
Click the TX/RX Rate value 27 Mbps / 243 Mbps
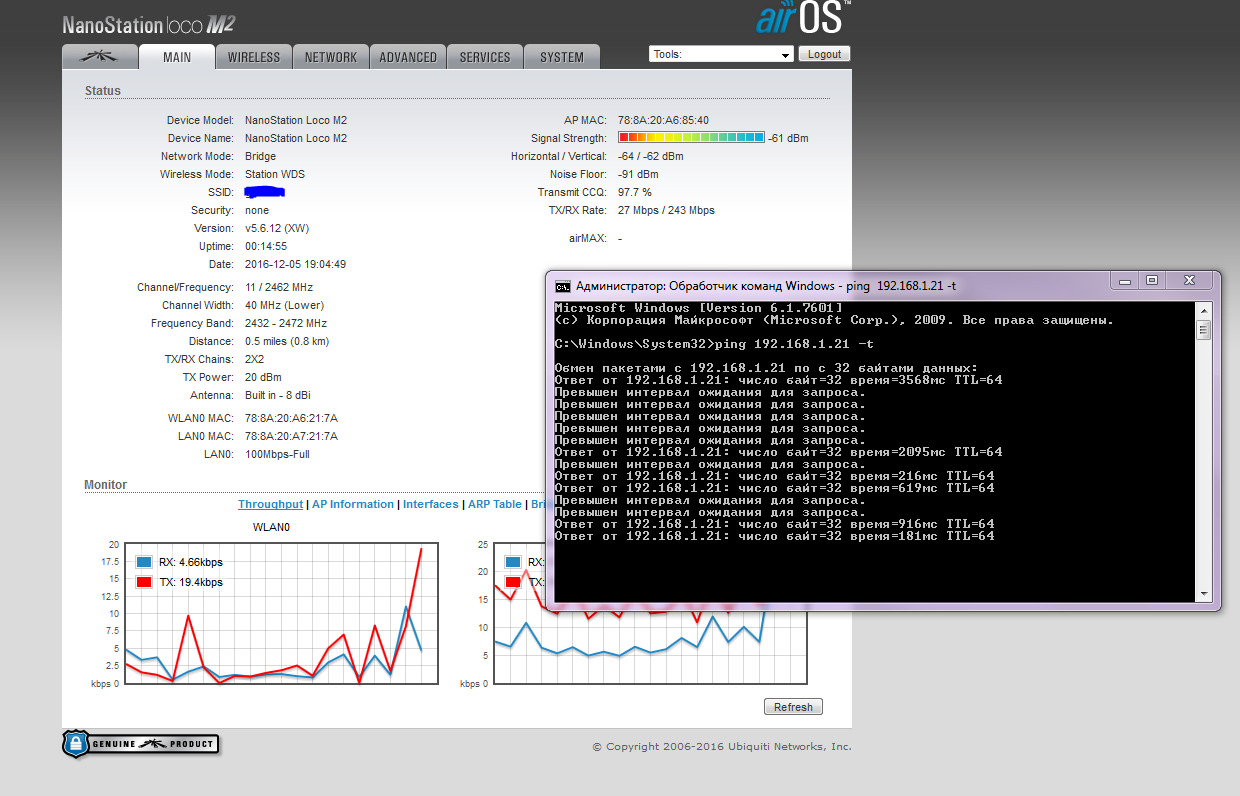click(x=666, y=210)
